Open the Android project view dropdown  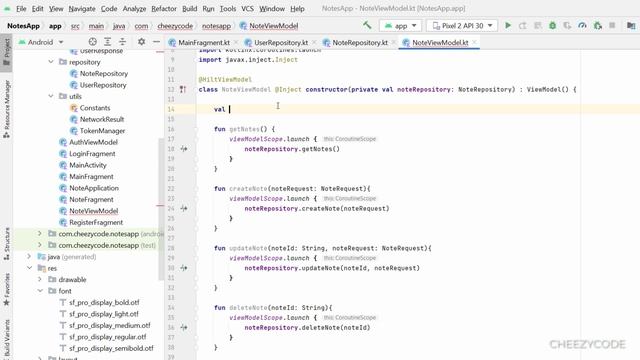point(41,42)
